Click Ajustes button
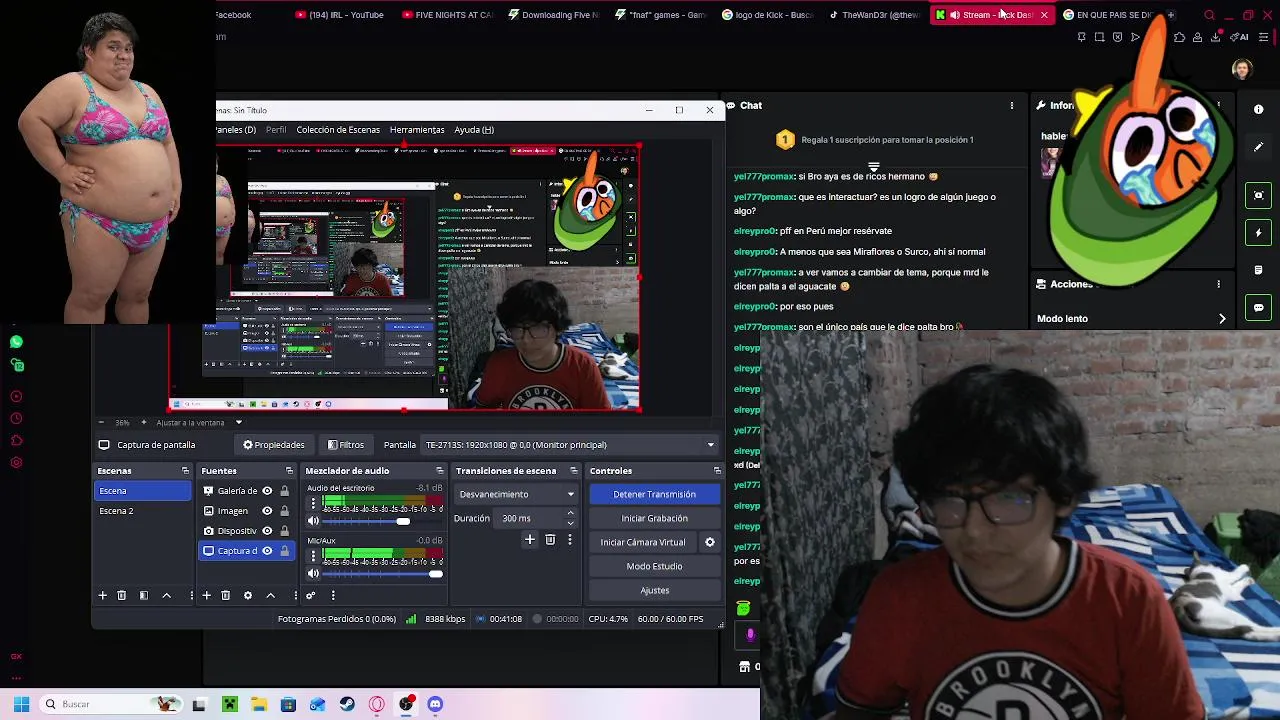Screen dimensions: 1280x720 pyautogui.click(x=654, y=590)
